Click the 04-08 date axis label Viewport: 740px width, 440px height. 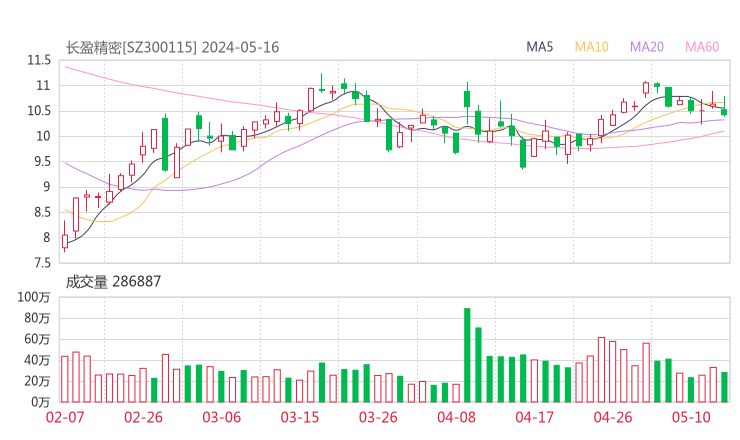point(456,417)
